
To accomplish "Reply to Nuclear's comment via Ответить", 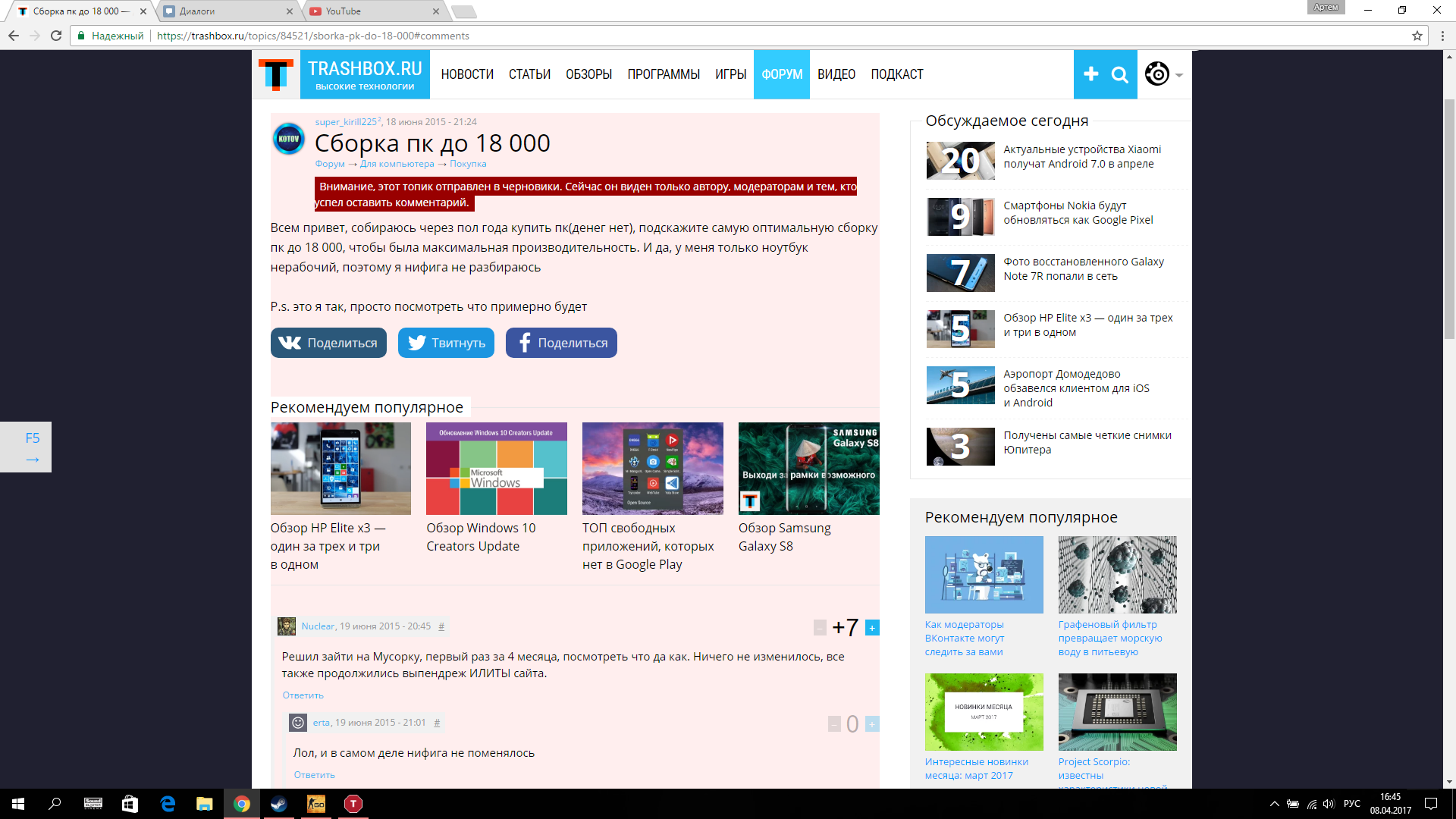I will tap(303, 695).
